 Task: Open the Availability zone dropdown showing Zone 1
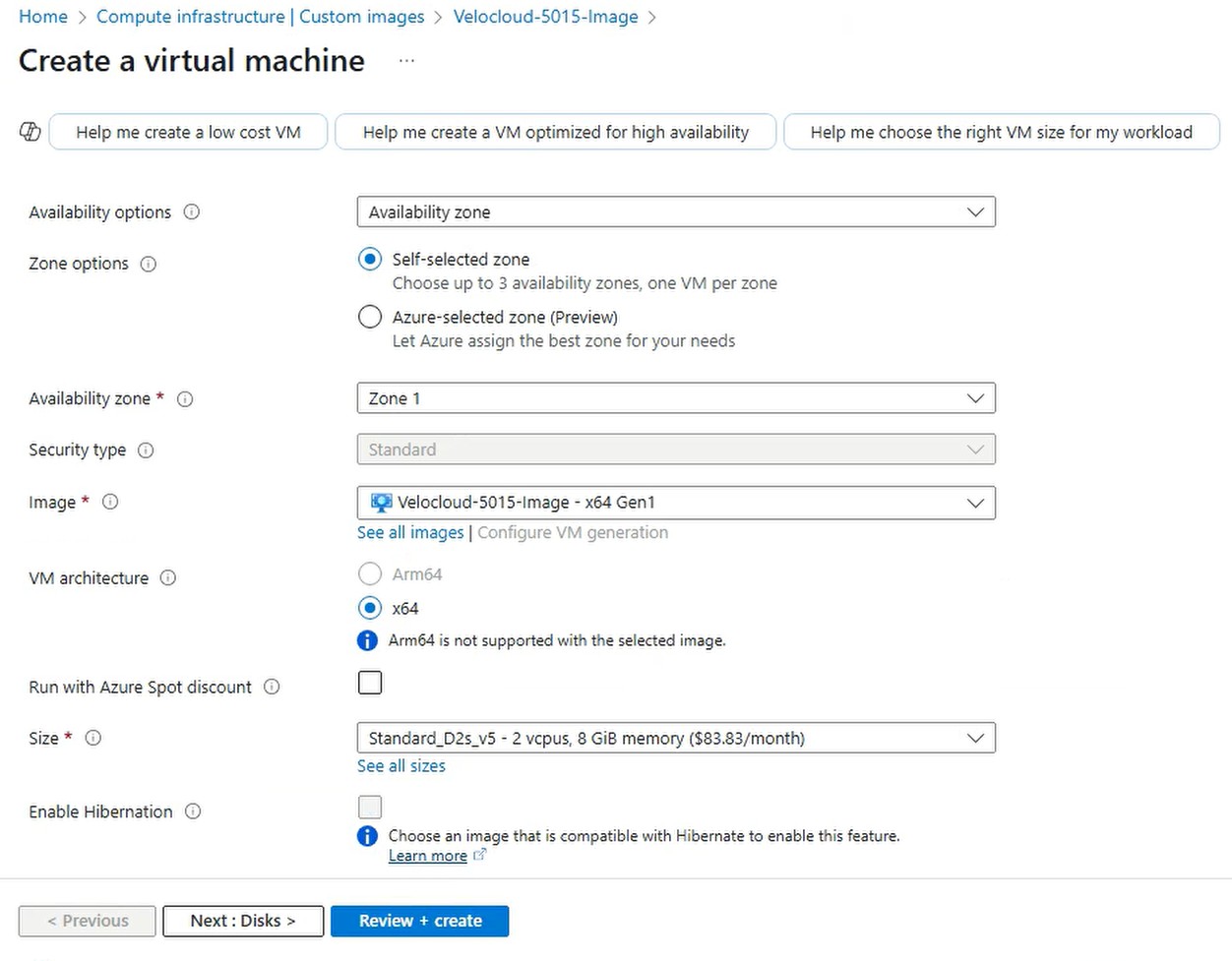tap(676, 398)
